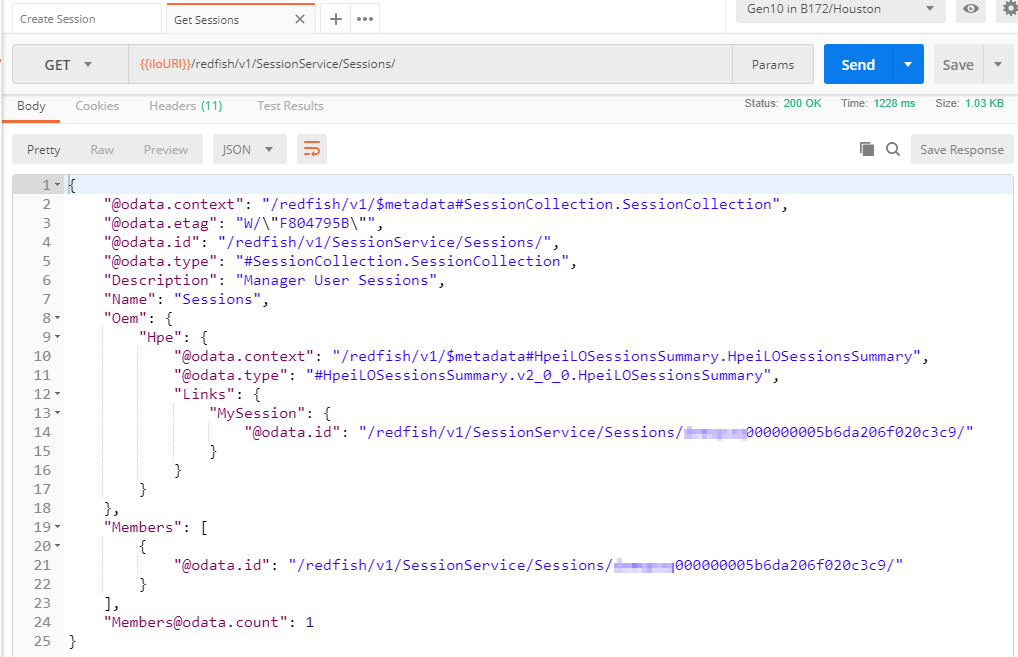Open the Send button dropdown arrow

[x=908, y=65]
